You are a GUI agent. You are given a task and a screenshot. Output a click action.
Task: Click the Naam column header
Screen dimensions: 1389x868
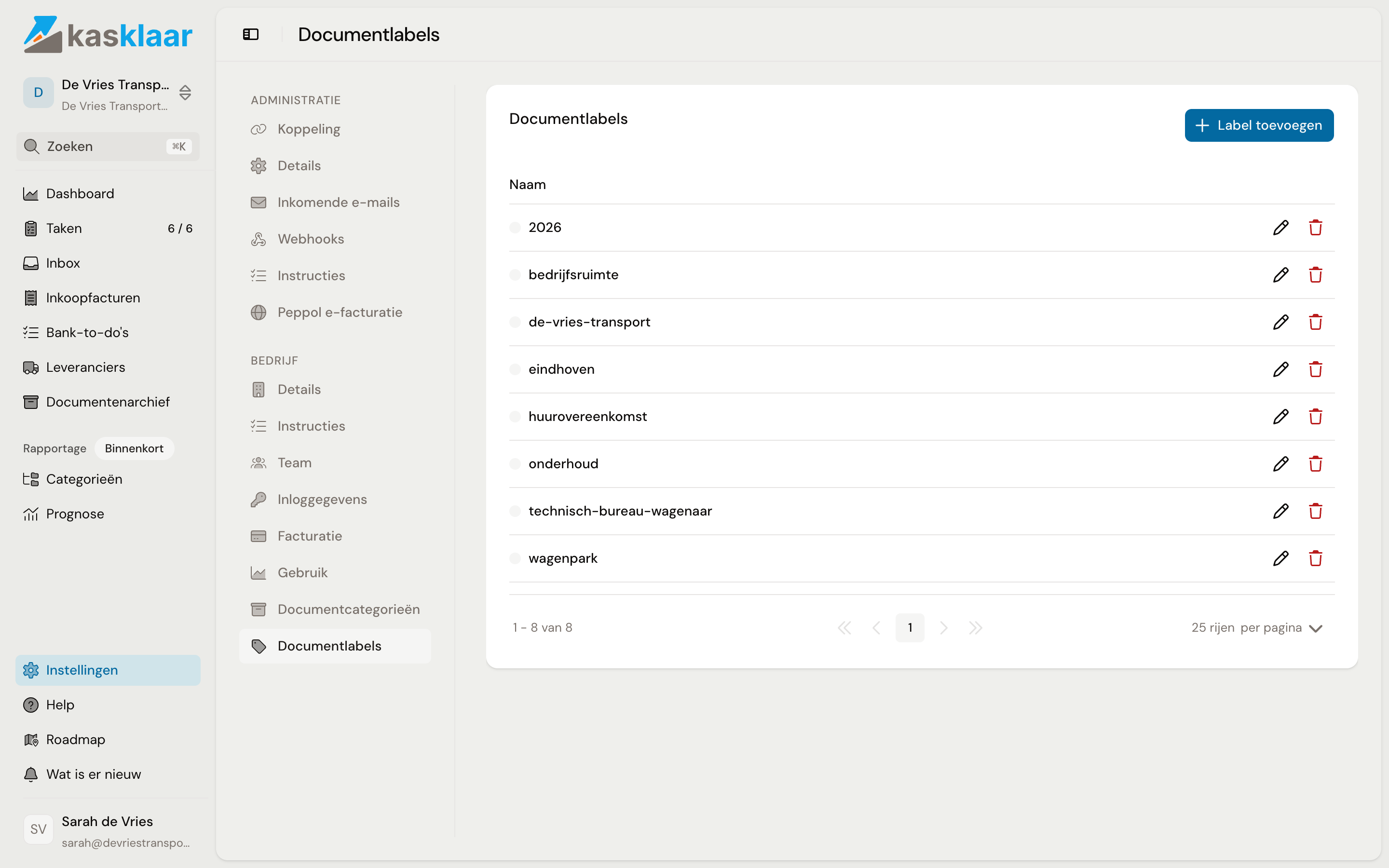click(x=528, y=184)
